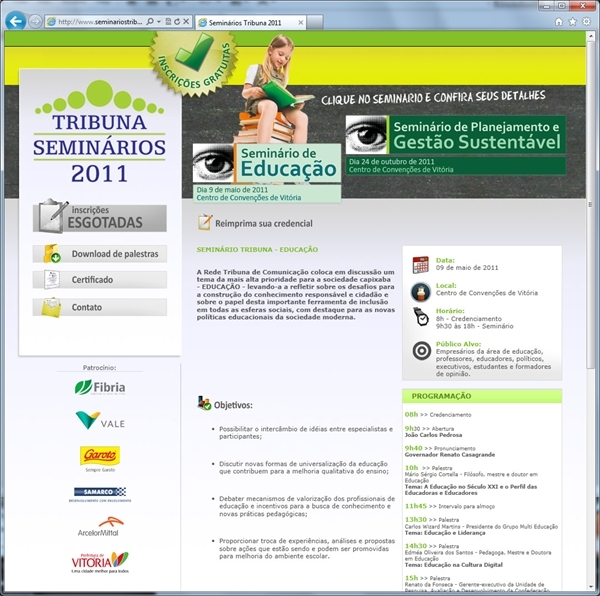Viewport: 600px width, 596px height.
Task: Open the address bar dropdown arrow
Action: coord(159,22)
